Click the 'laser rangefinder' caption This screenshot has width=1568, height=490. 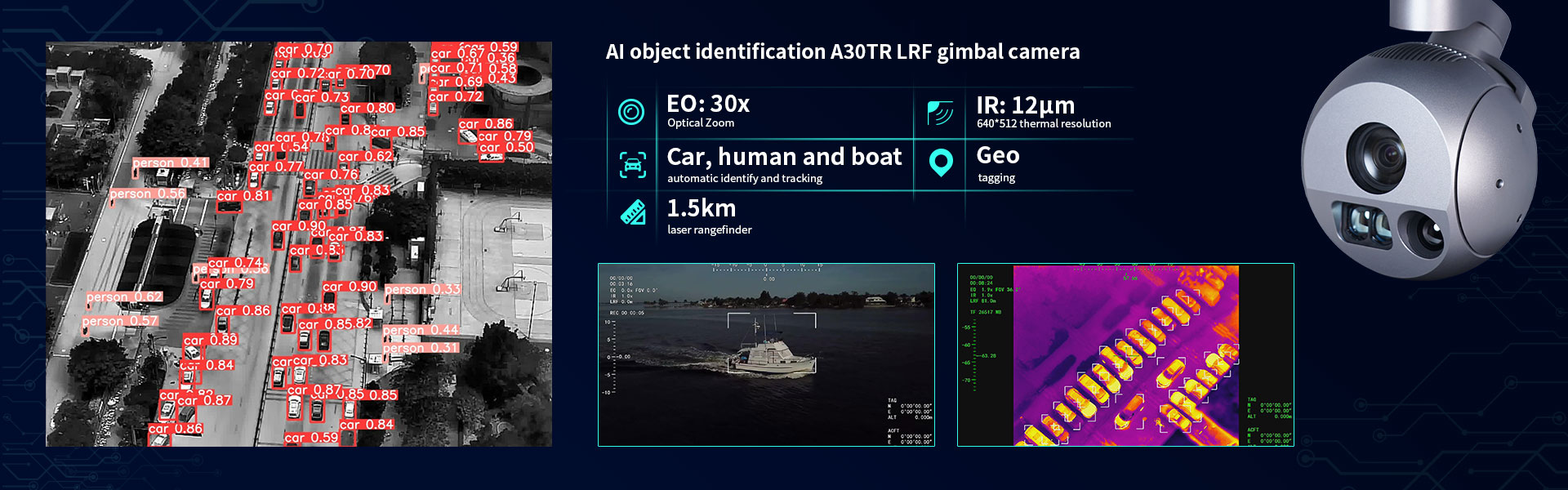[x=710, y=230]
